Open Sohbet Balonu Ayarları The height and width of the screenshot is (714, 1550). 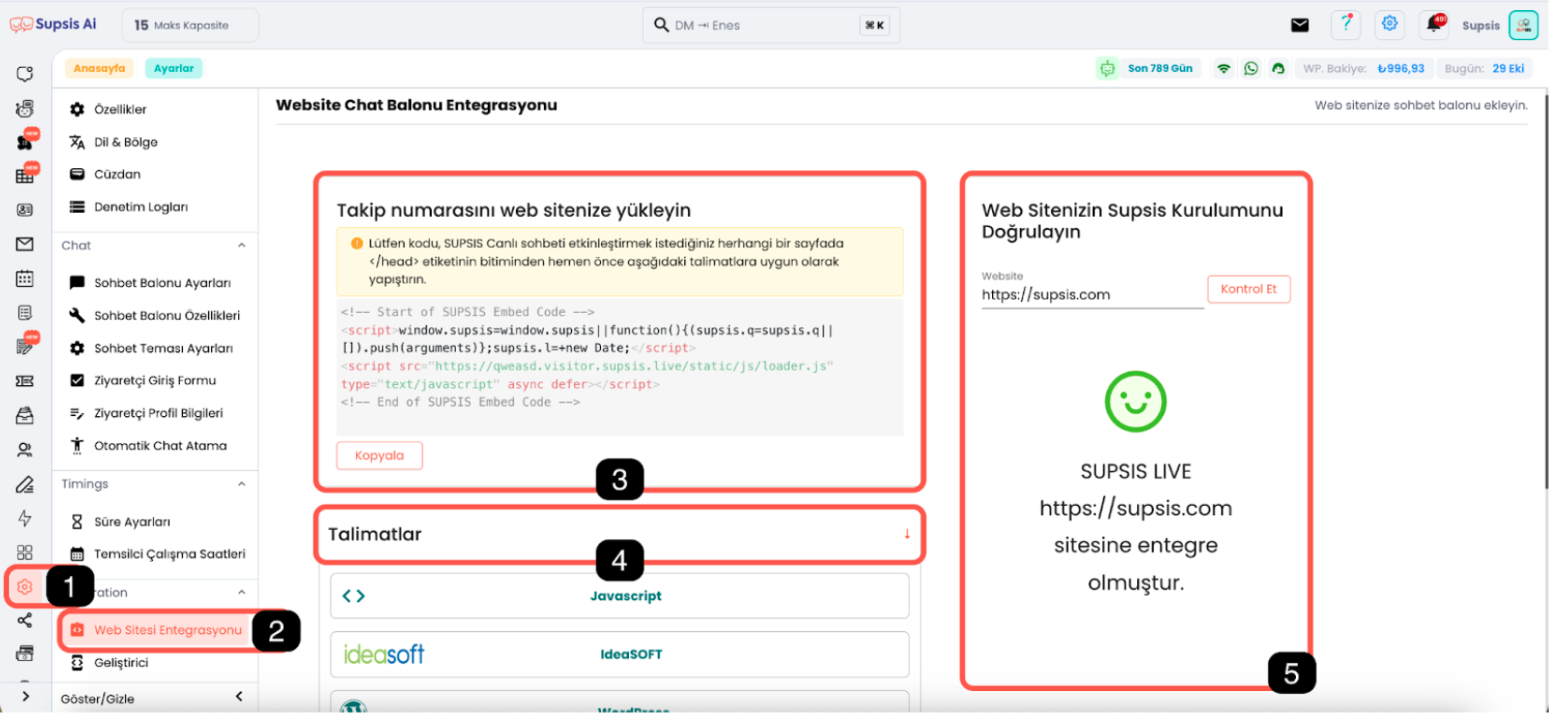pyautogui.click(x=162, y=283)
